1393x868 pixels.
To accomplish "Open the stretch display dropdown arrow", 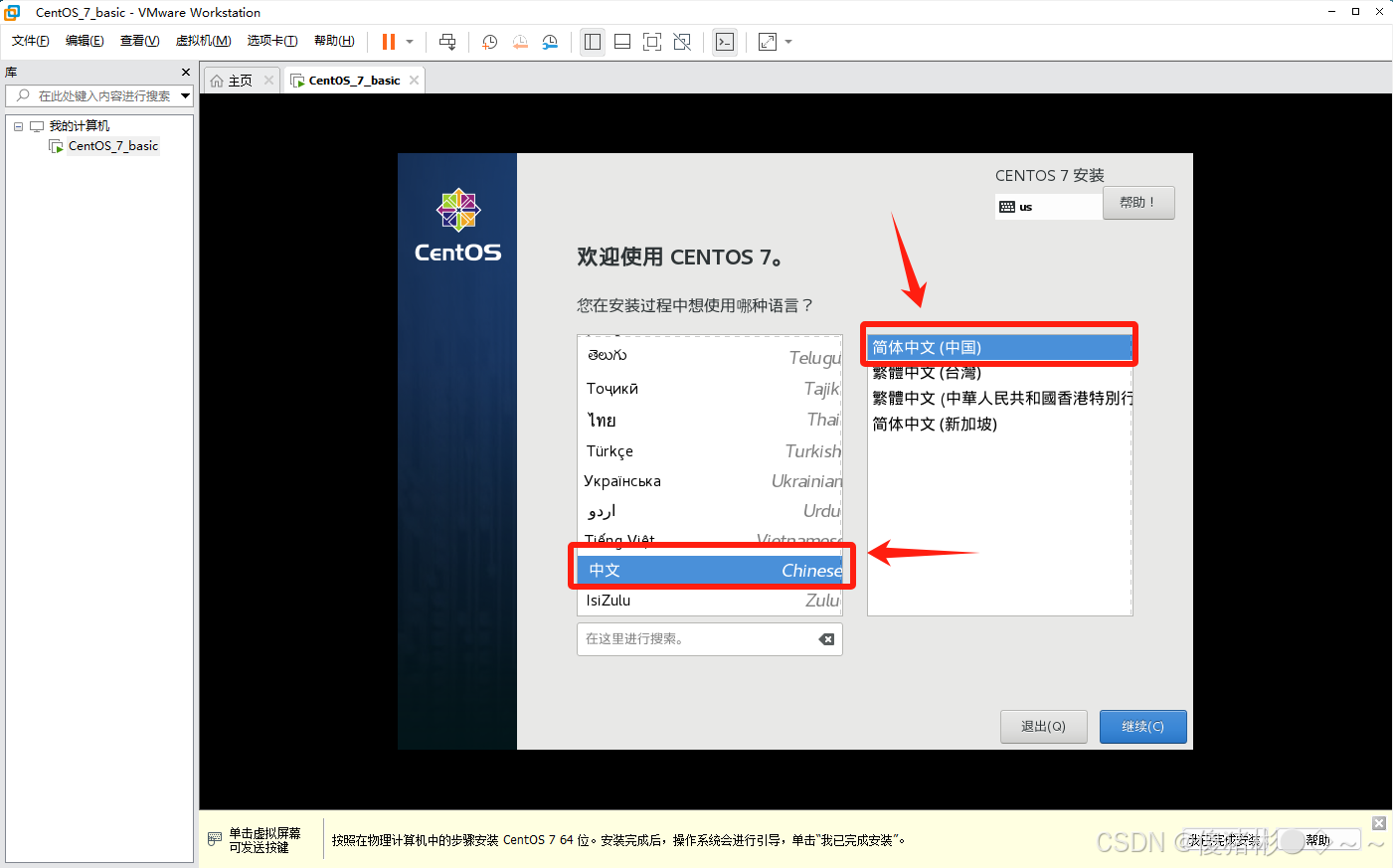I will pos(788,42).
